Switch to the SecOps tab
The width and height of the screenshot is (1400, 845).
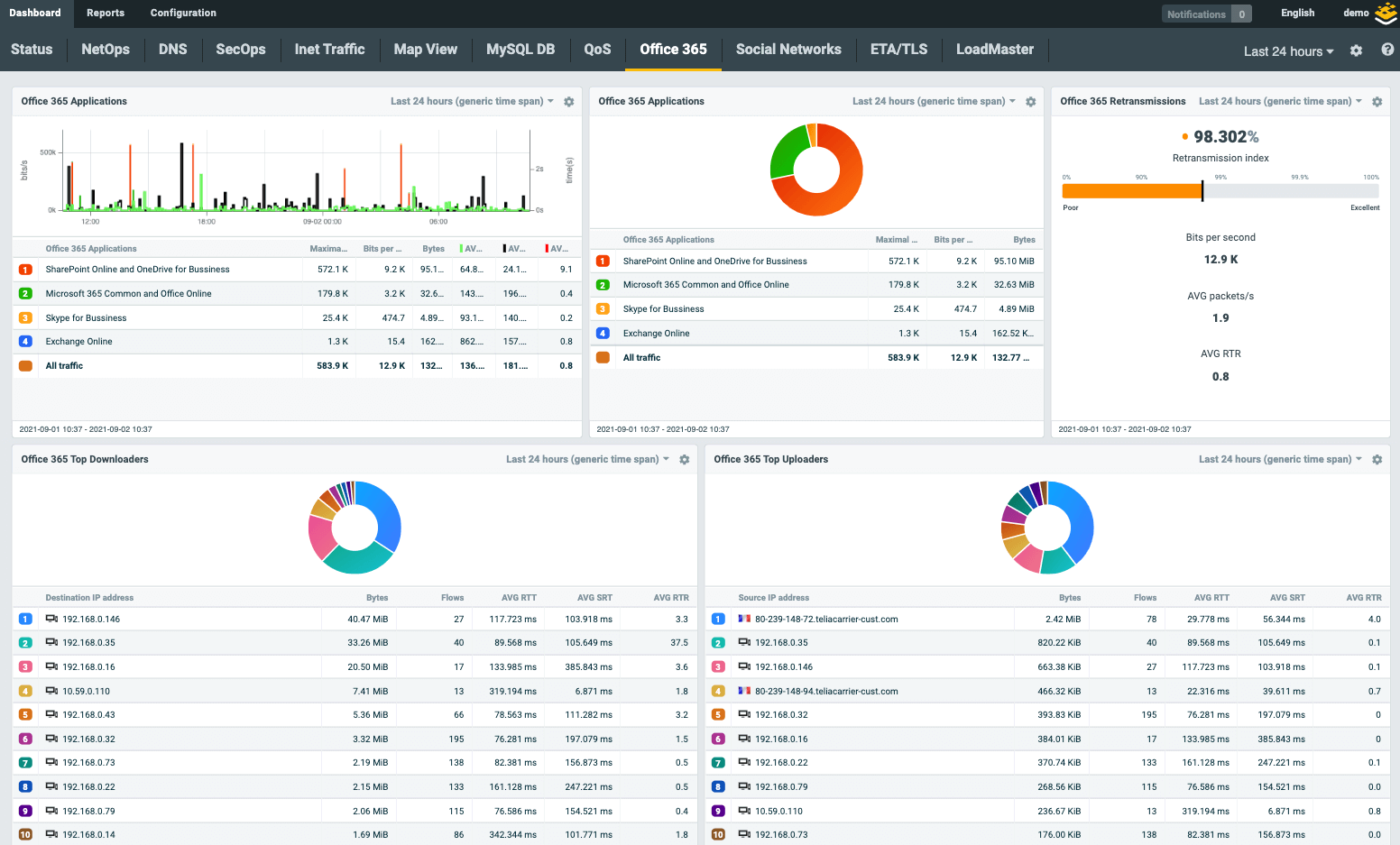tap(240, 50)
